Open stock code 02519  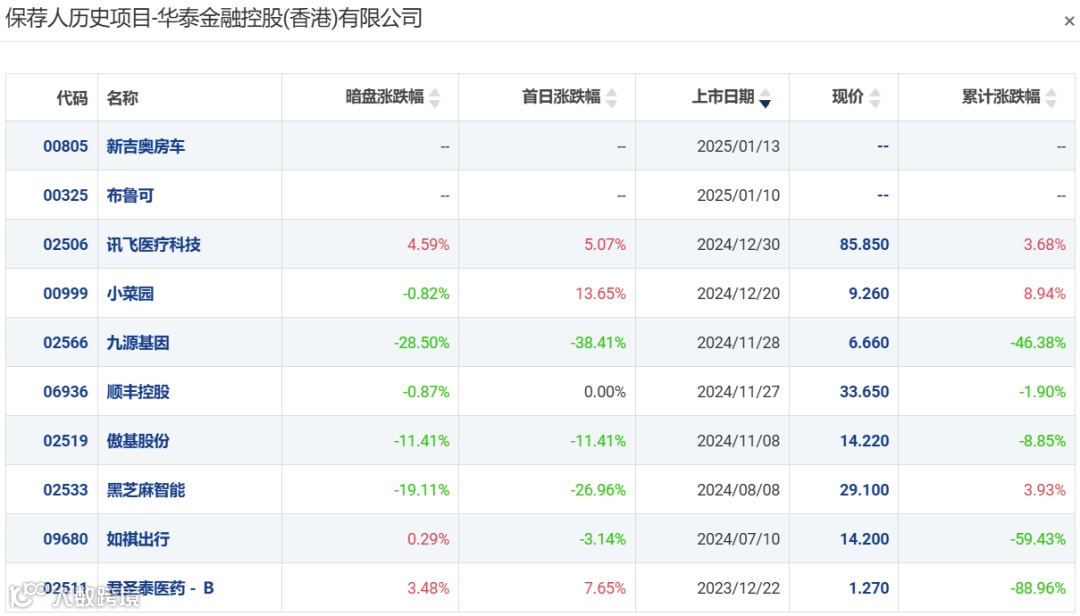pos(65,440)
